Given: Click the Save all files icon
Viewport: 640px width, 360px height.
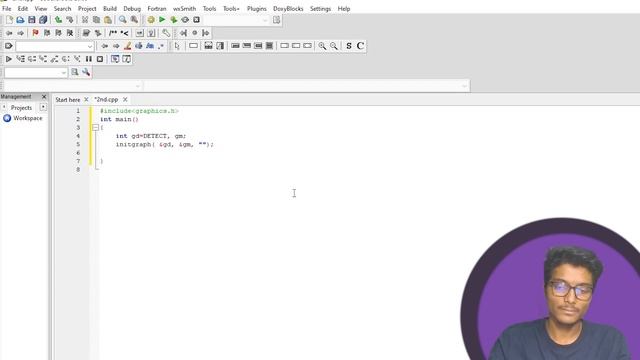Looking at the screenshot, I should pos(43,20).
